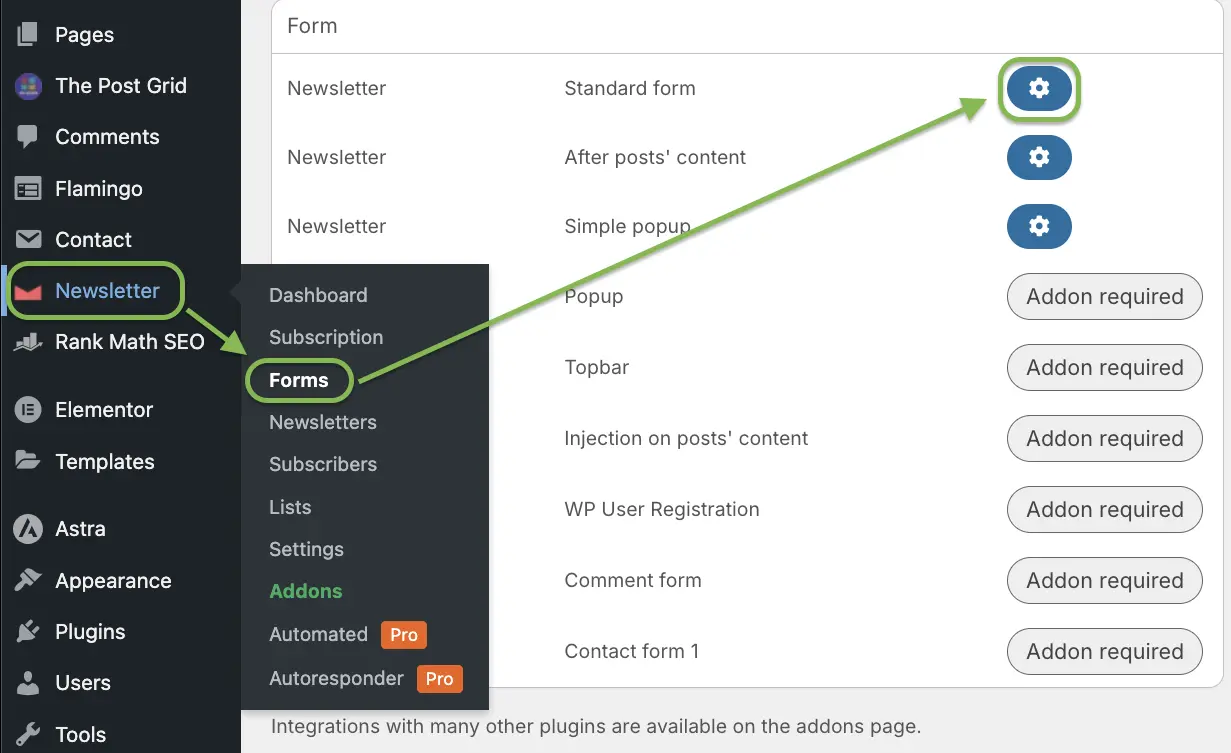Open the Simple popup gear settings
The width and height of the screenshot is (1231, 753).
pos(1039,226)
